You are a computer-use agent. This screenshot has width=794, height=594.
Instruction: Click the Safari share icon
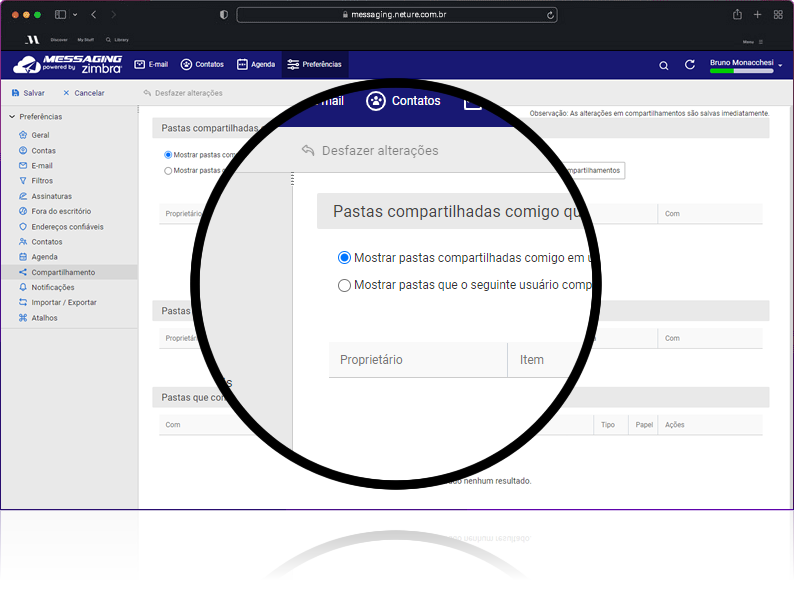pos(737,14)
